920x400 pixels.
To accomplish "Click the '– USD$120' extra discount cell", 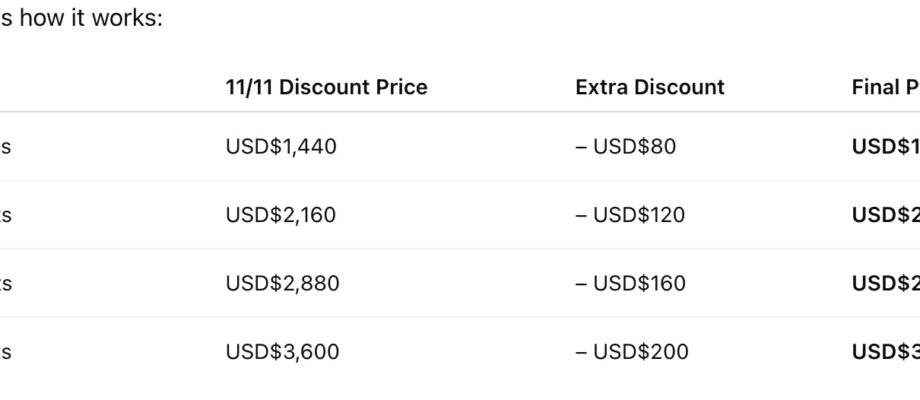I will (x=630, y=215).
